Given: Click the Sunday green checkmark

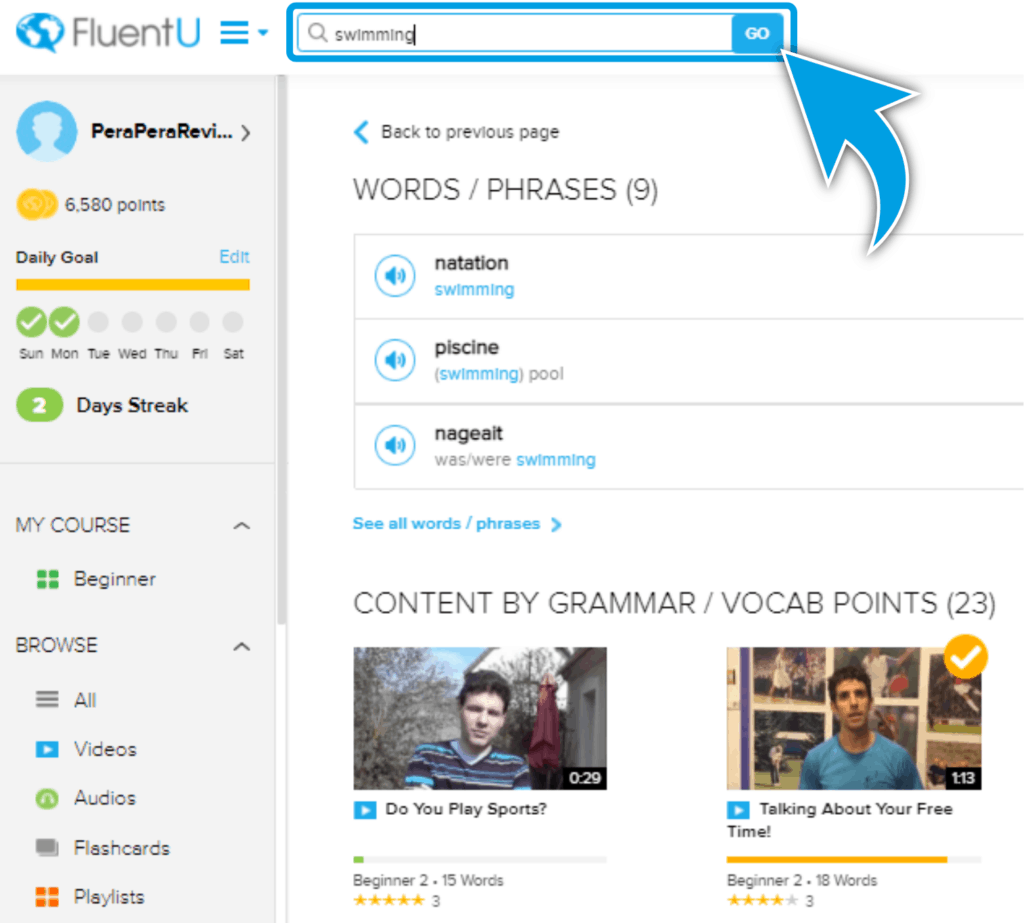Looking at the screenshot, I should point(31,322).
